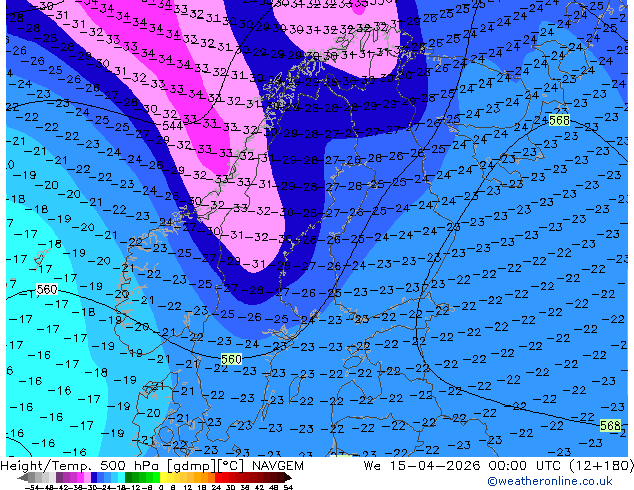634x490 pixels.
Task: Click the '(12+180)' forecast hour text
Action: (x=602, y=466)
